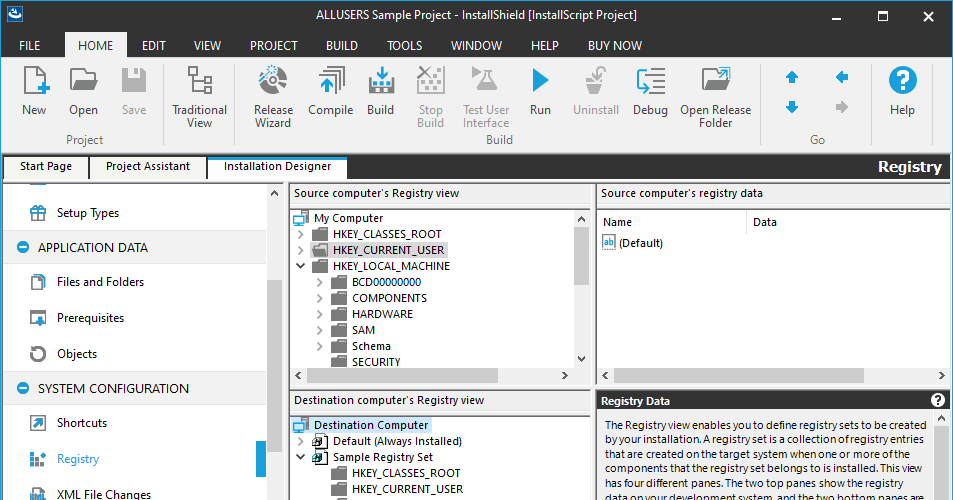Collapse the Sample Registry Set node
Image resolution: width=953 pixels, height=500 pixels.
(301, 457)
